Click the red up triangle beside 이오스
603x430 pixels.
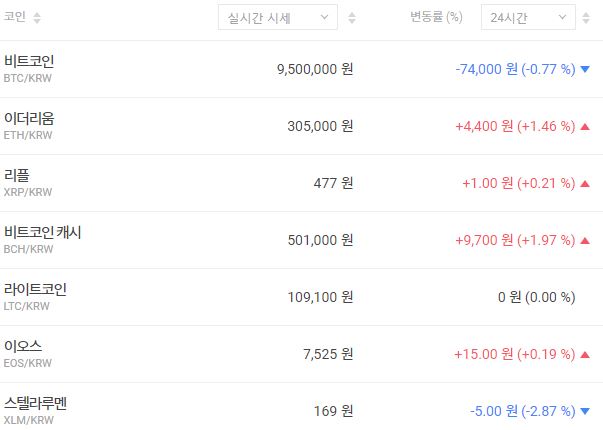tap(585, 355)
